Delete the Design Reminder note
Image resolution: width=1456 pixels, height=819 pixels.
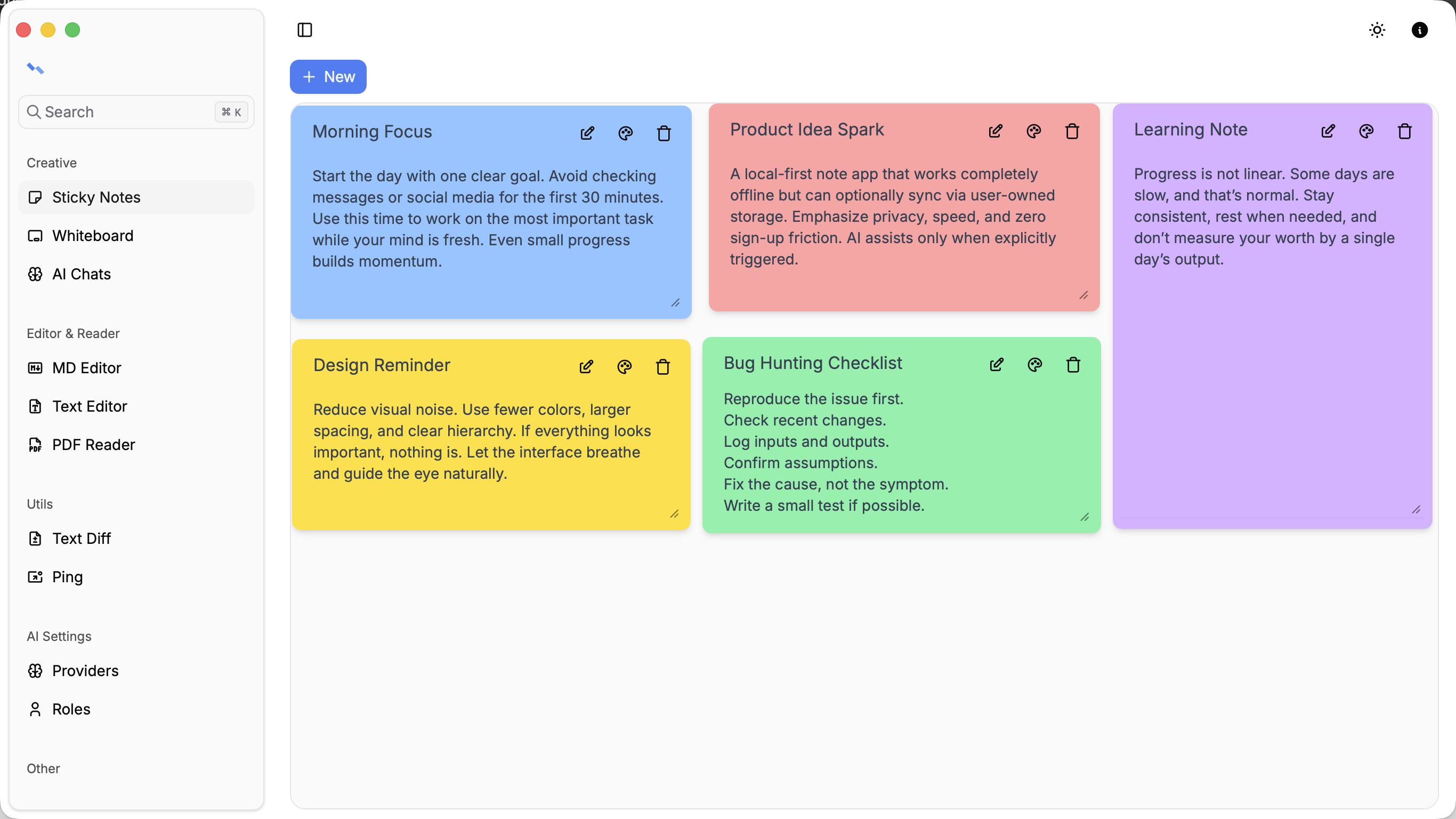(x=662, y=367)
